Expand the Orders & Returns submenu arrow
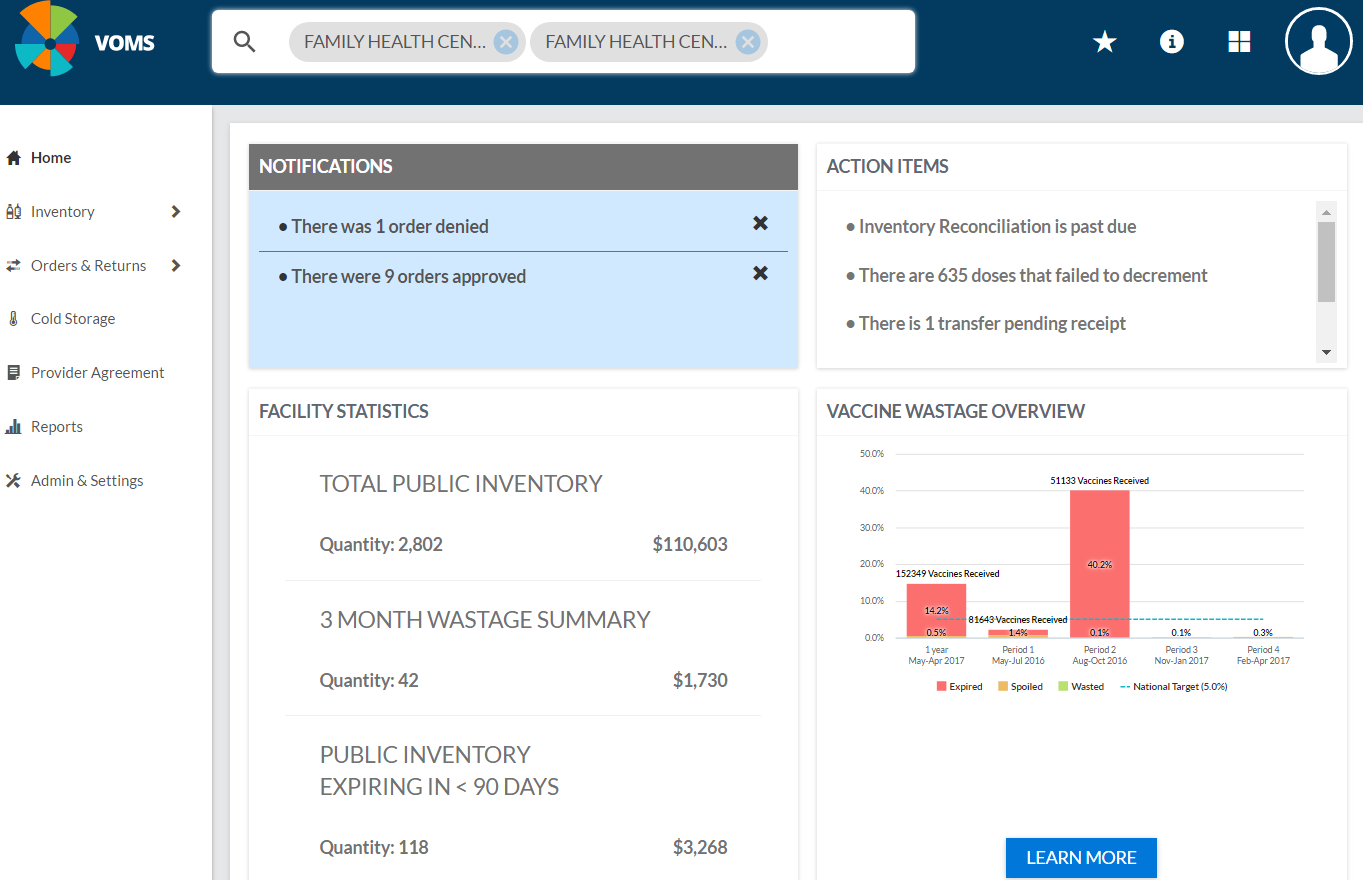 [176, 266]
